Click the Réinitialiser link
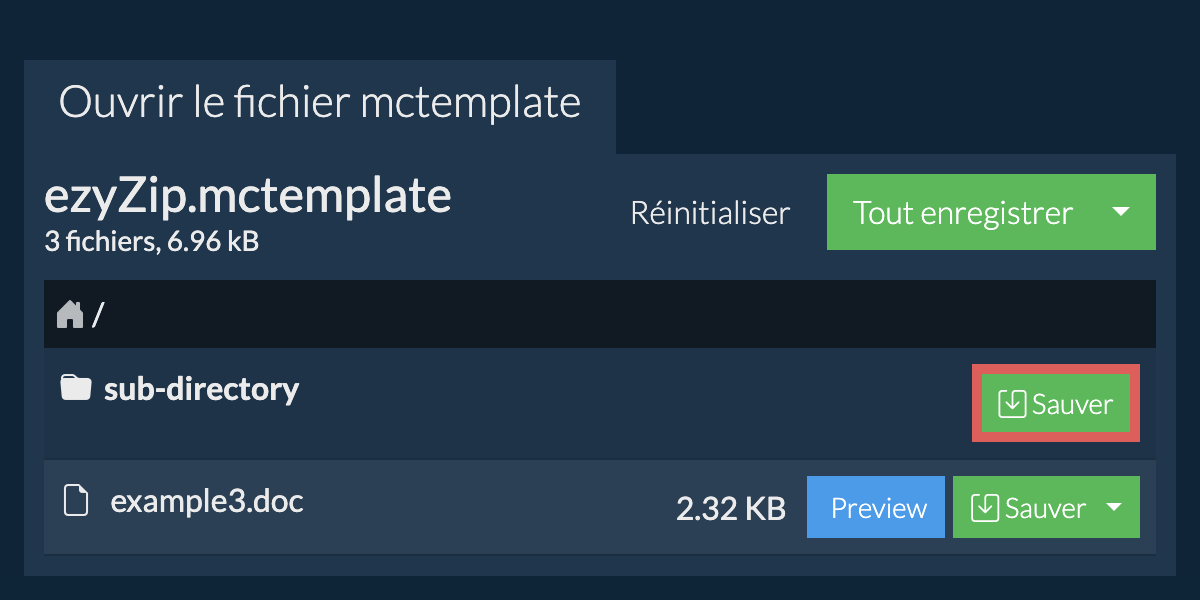 point(710,213)
